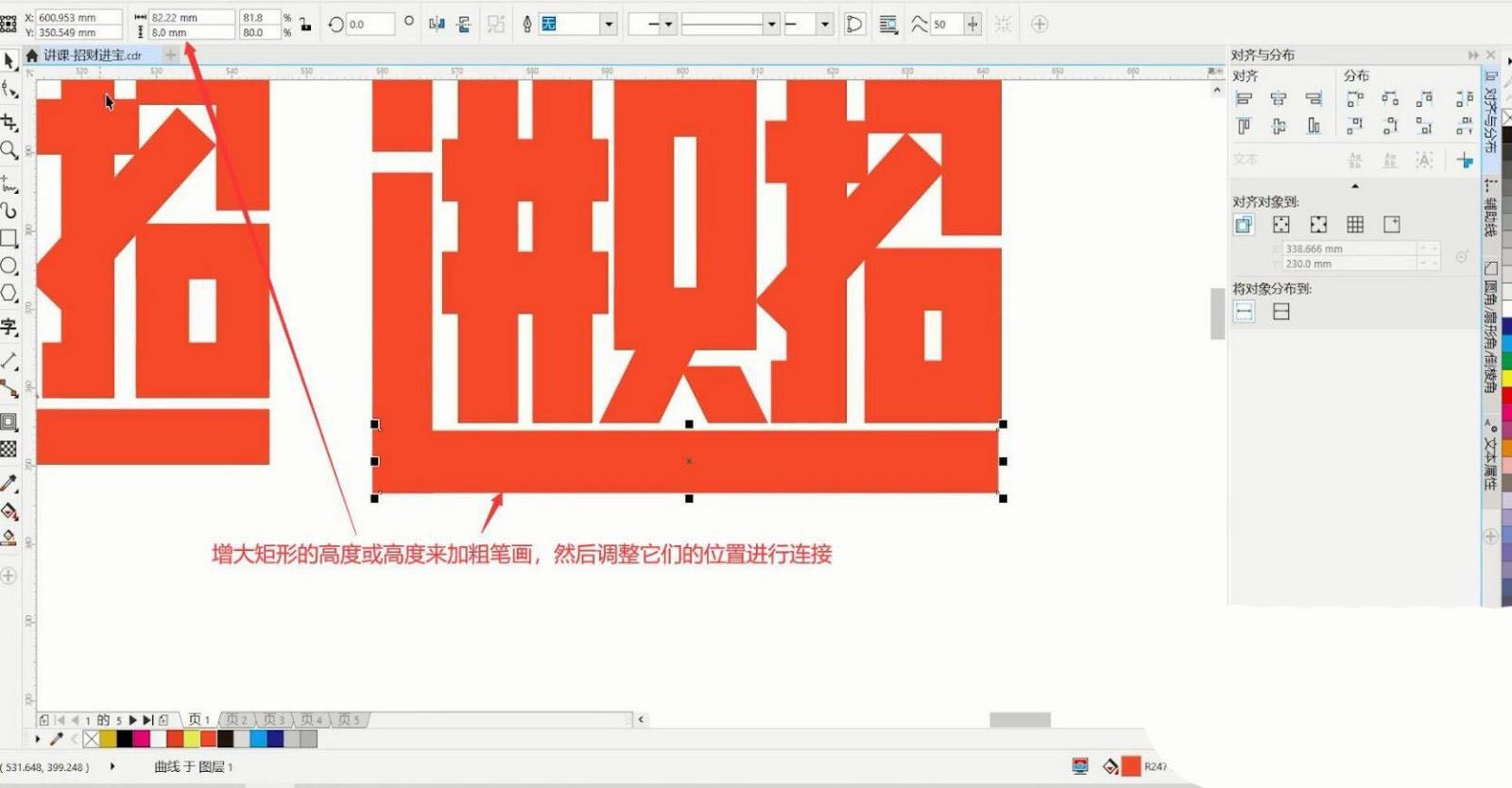Click the Mirror vertically icon
Image resolution: width=1512 pixels, height=788 pixels.
point(464,25)
